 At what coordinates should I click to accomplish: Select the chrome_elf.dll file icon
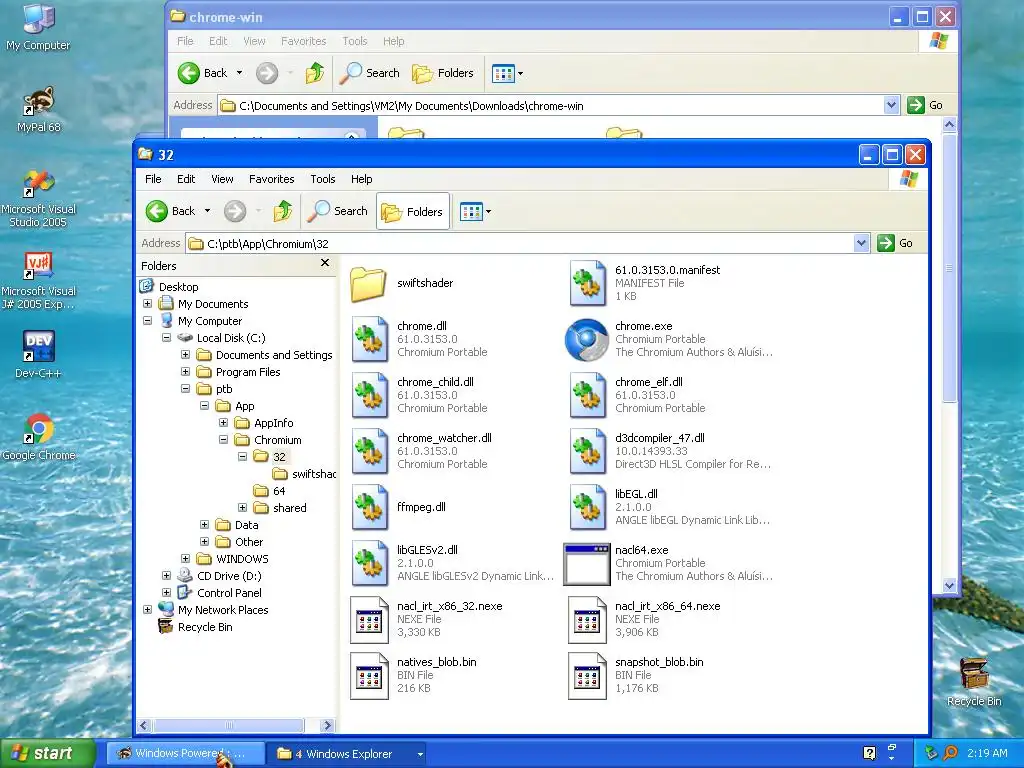(587, 395)
